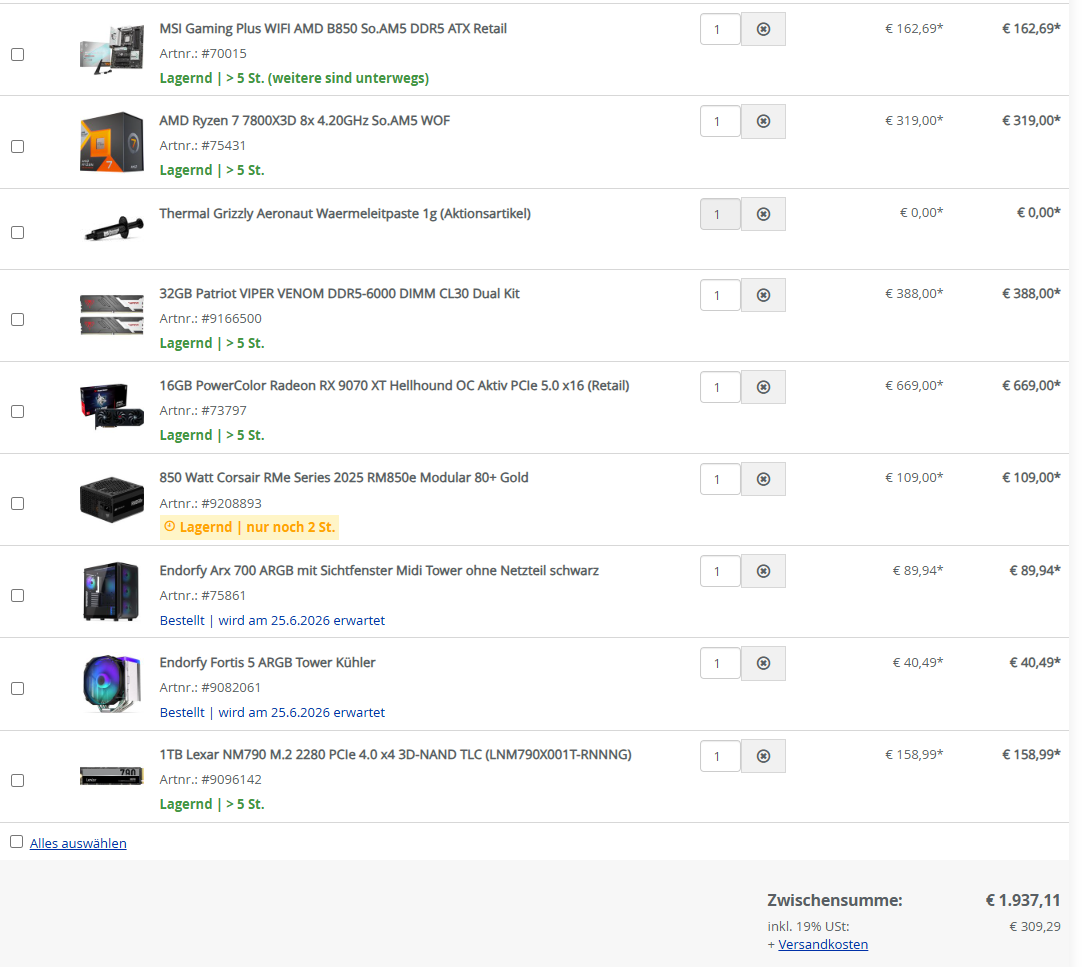Edit quantity for Patriot VIPER VENOM RAM
The height and width of the screenshot is (967, 1085).
point(720,295)
